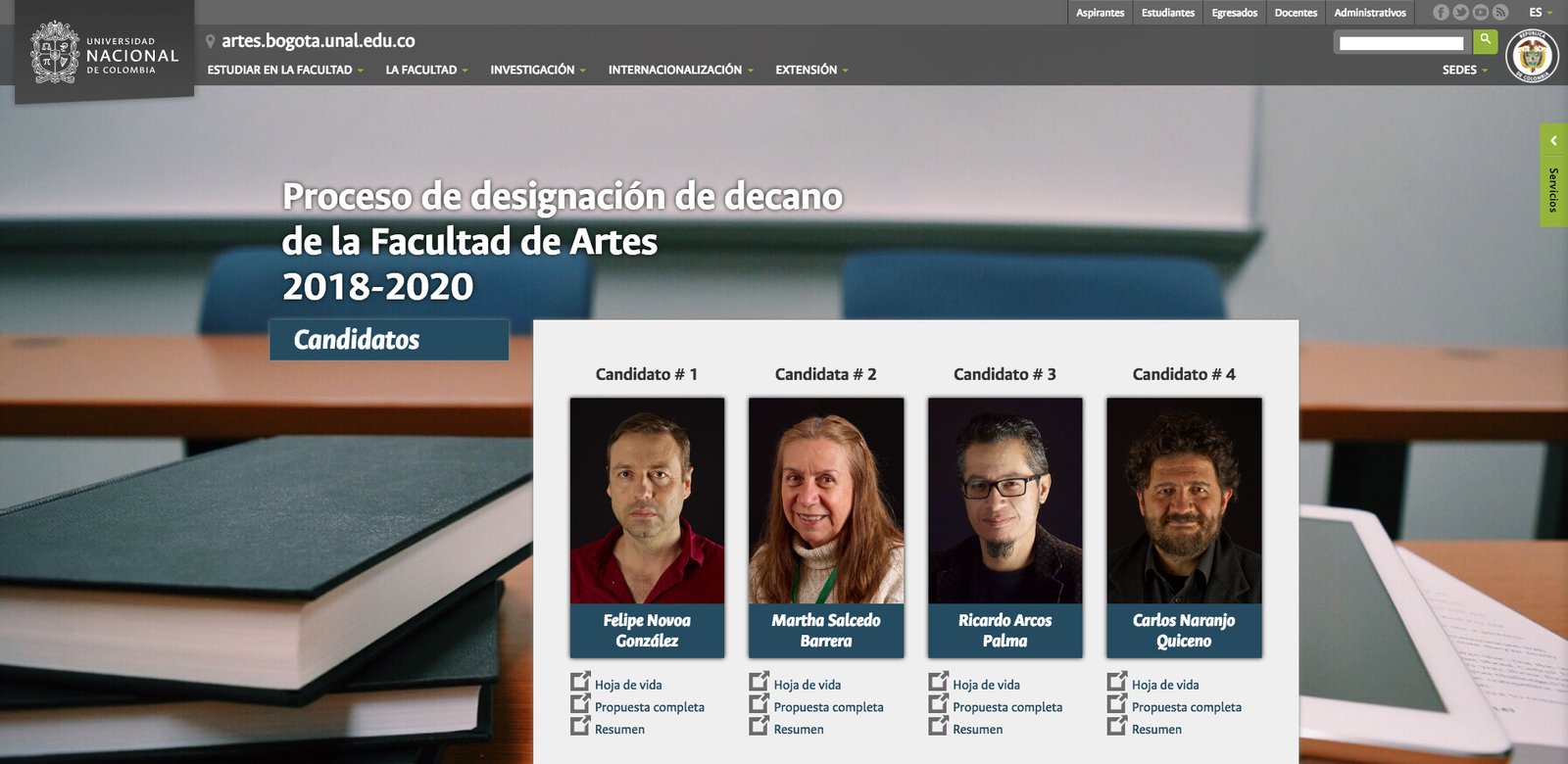The height and width of the screenshot is (764, 1568).
Task: Click Felipe Novoa González's portrait photo
Action: pos(647,501)
